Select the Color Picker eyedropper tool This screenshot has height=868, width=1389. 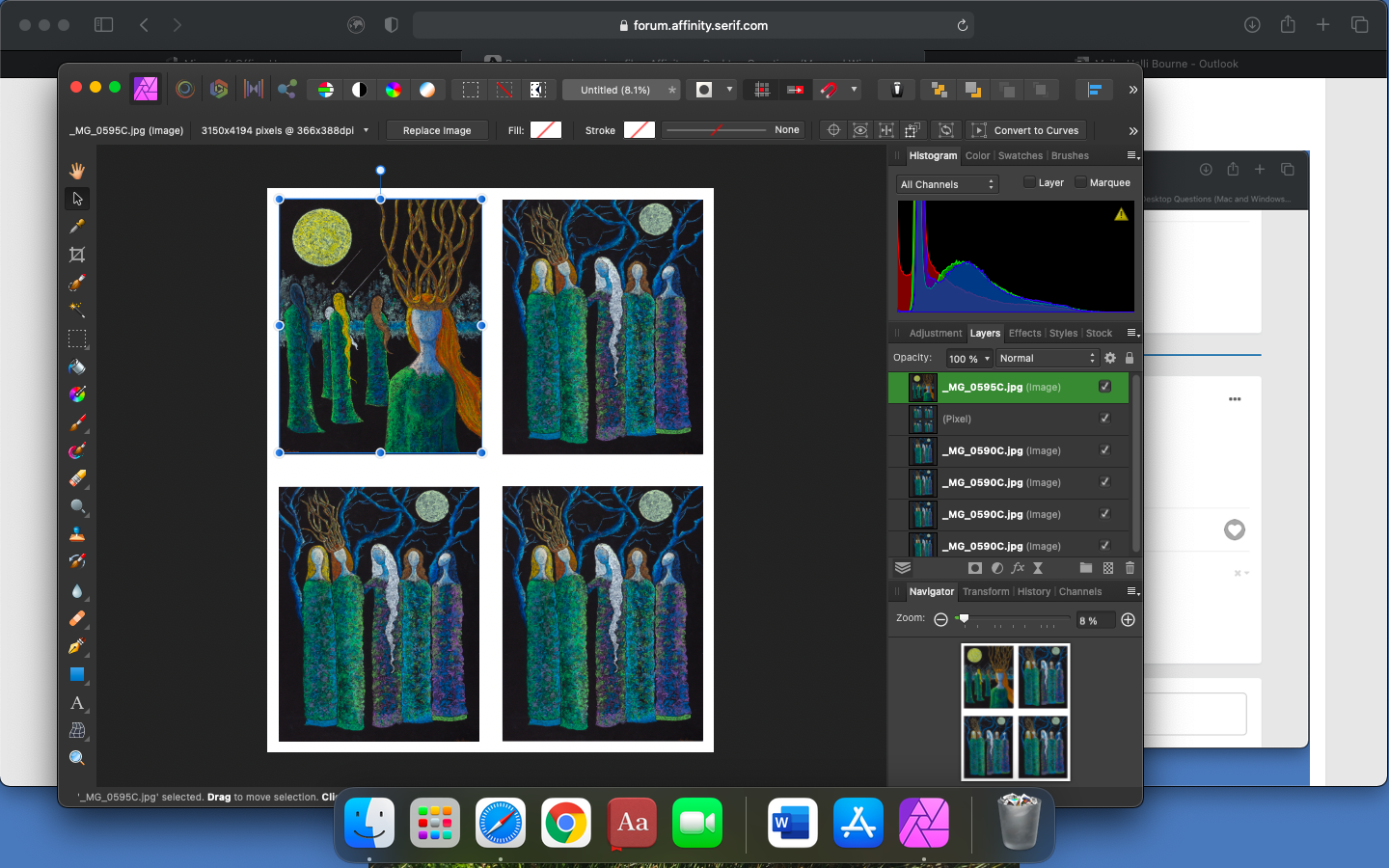(77, 227)
